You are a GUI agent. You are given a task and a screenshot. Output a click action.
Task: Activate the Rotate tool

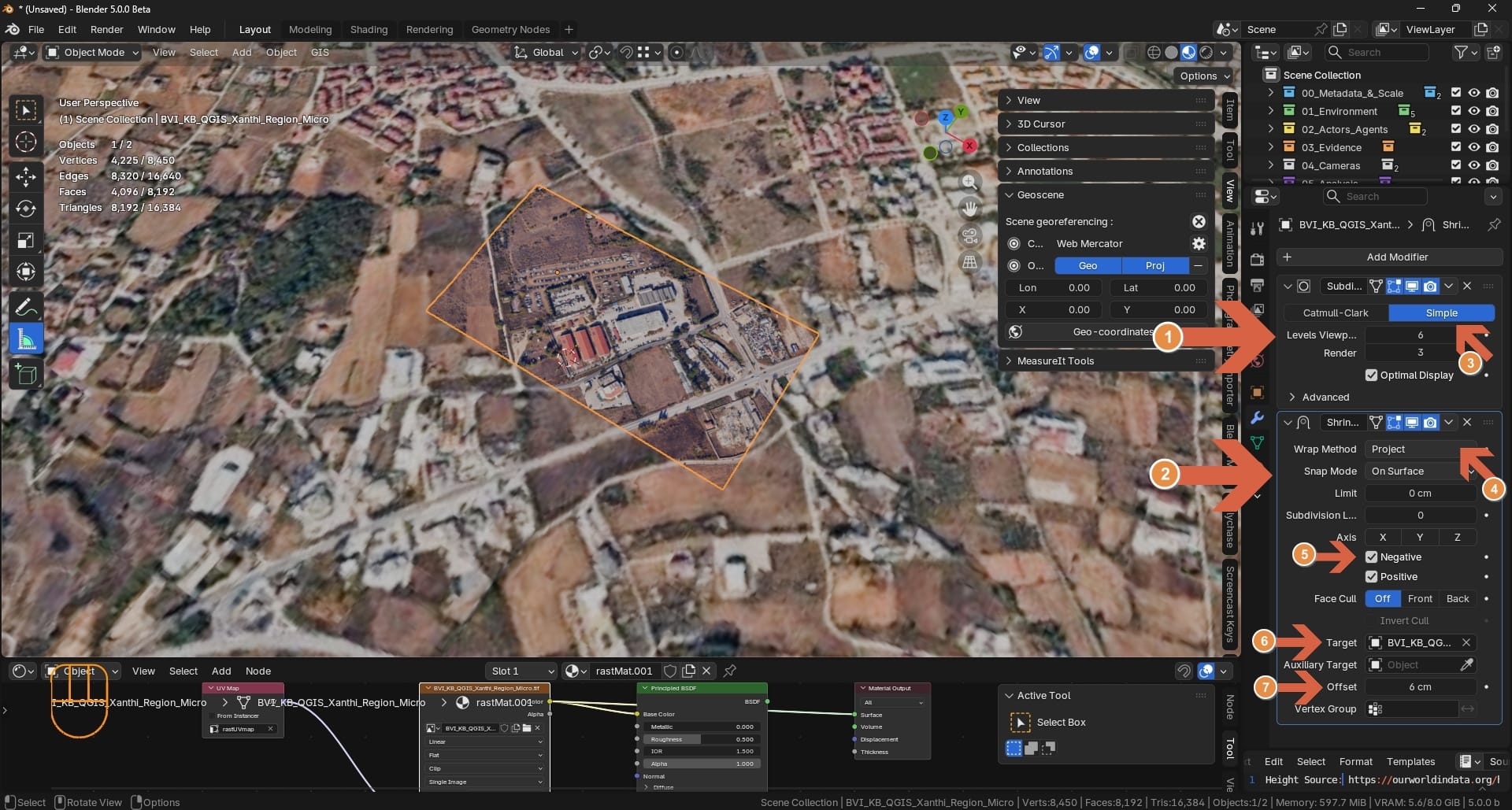pos(26,209)
